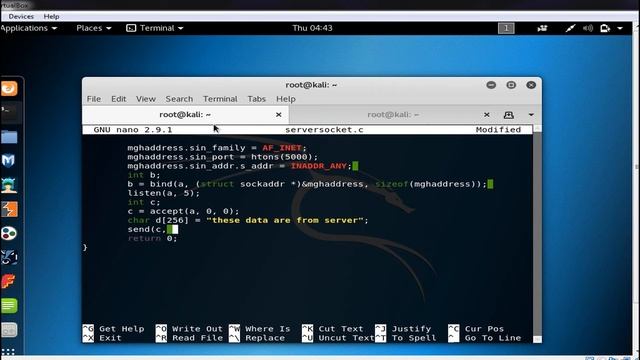
Task: Switch to the second root@kali tab
Action: tap(393, 115)
